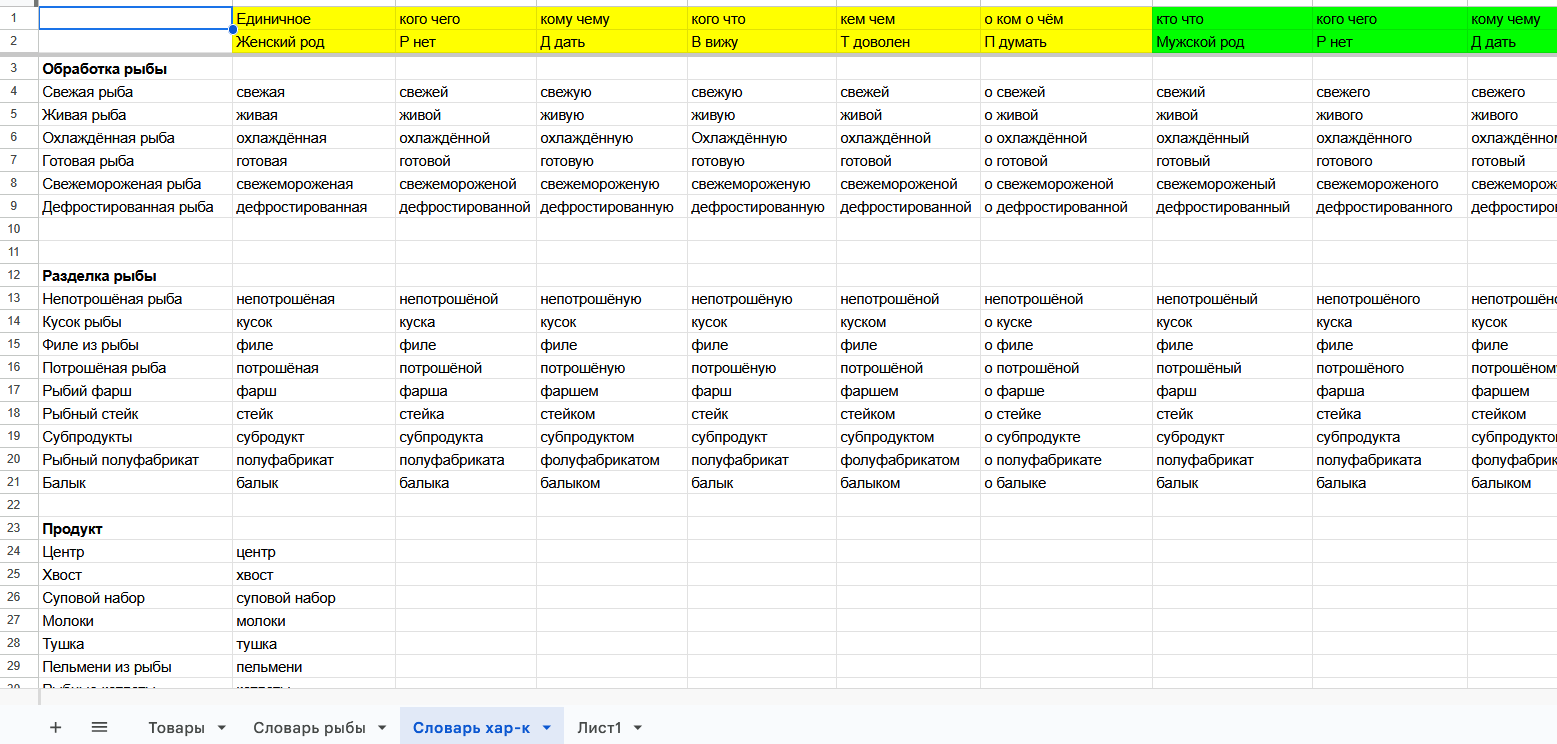Select row 12 header number
The image size is (1557, 744).
(x=14, y=276)
